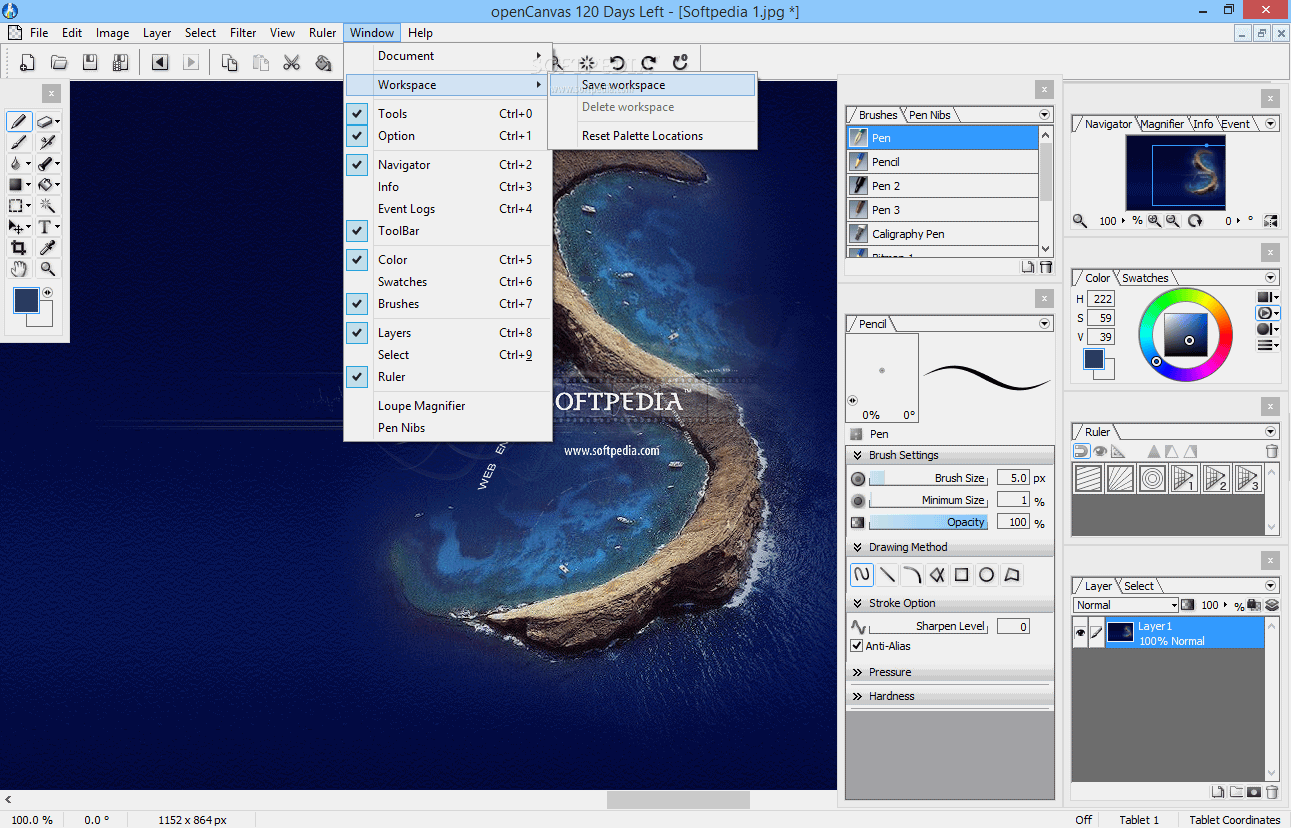Open the Document submenu
The width and height of the screenshot is (1291, 828).
pyautogui.click(x=449, y=56)
